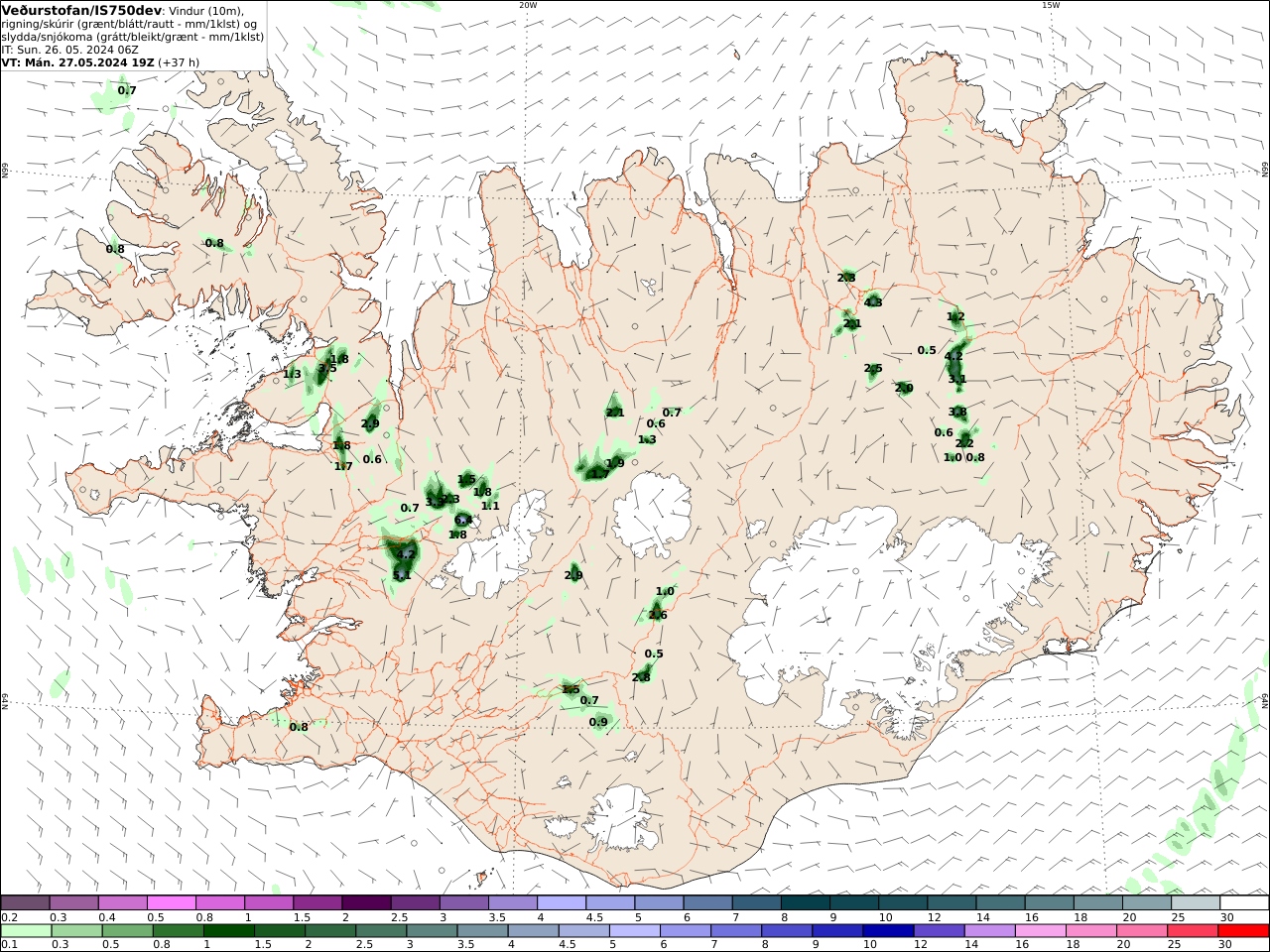Image resolution: width=1270 pixels, height=952 pixels.
Task: Click the 3.8 precipitation value
Action: 957,412
